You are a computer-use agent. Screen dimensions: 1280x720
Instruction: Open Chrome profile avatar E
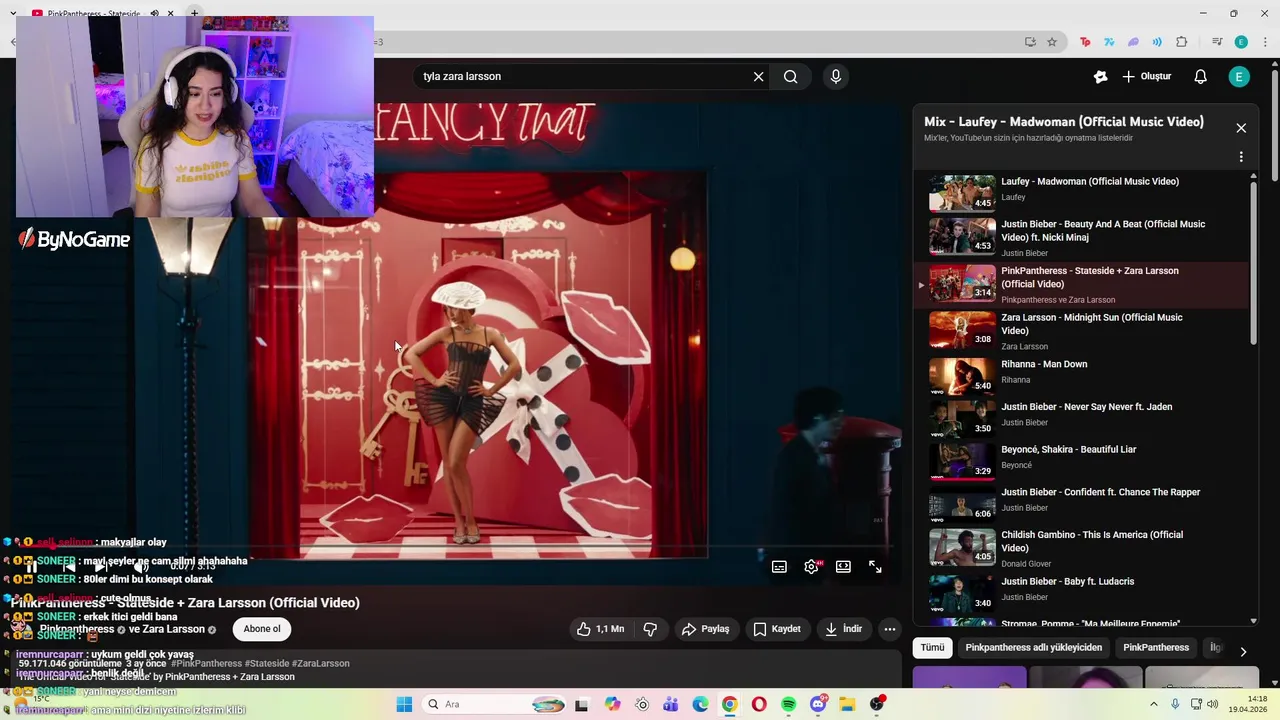pyautogui.click(x=1241, y=42)
